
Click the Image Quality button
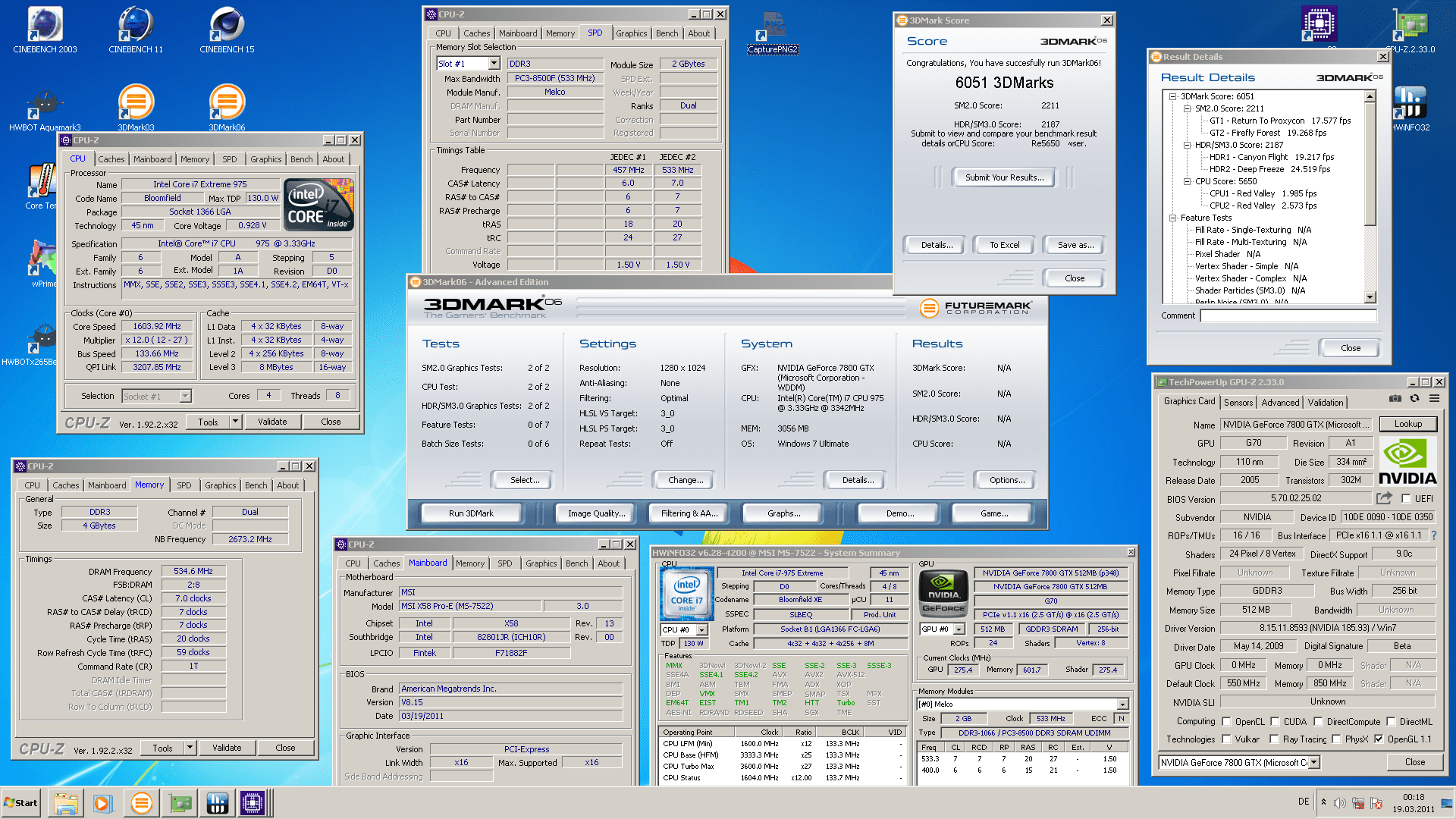pyautogui.click(x=597, y=513)
